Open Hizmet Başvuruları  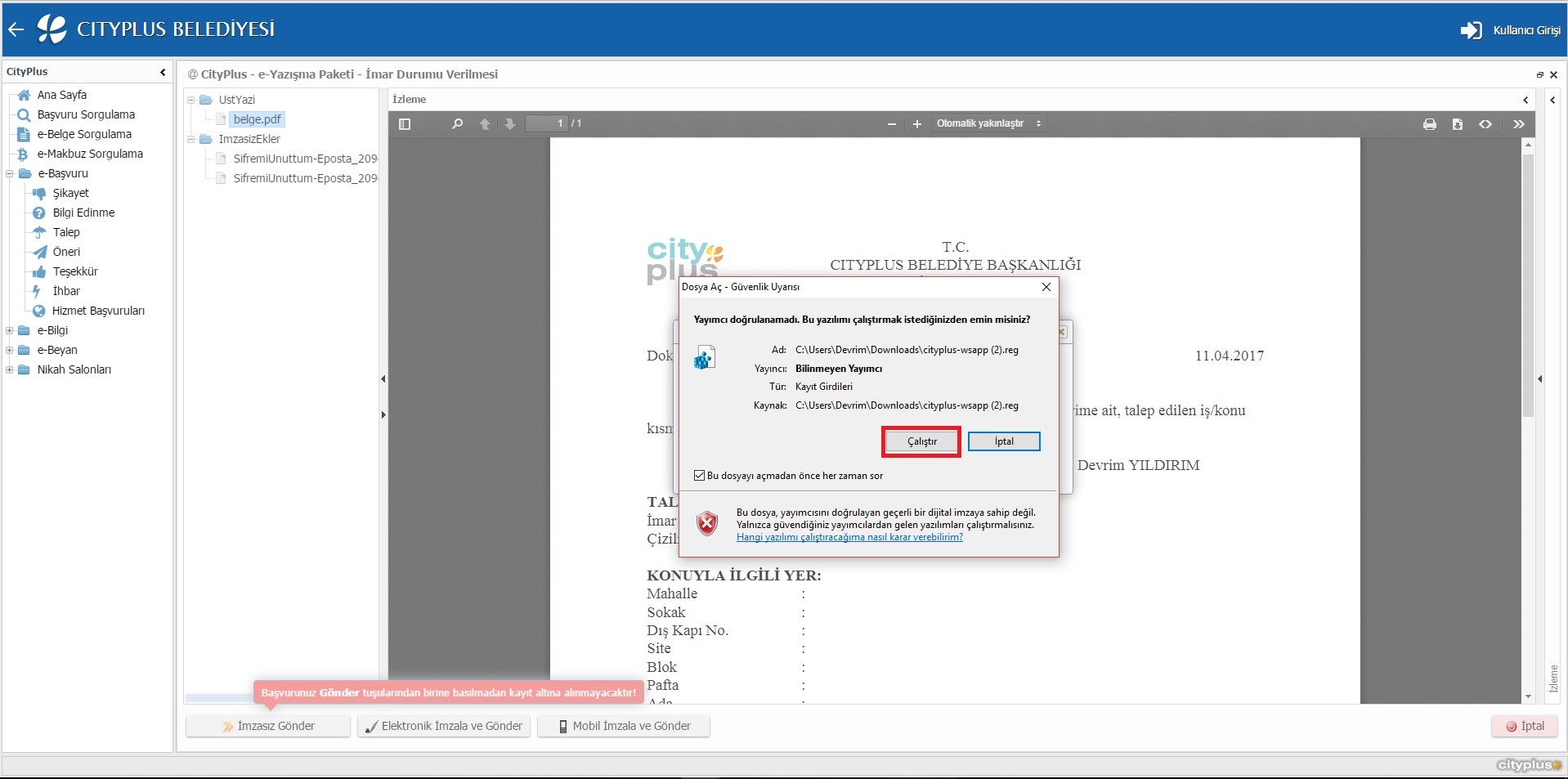tap(98, 311)
